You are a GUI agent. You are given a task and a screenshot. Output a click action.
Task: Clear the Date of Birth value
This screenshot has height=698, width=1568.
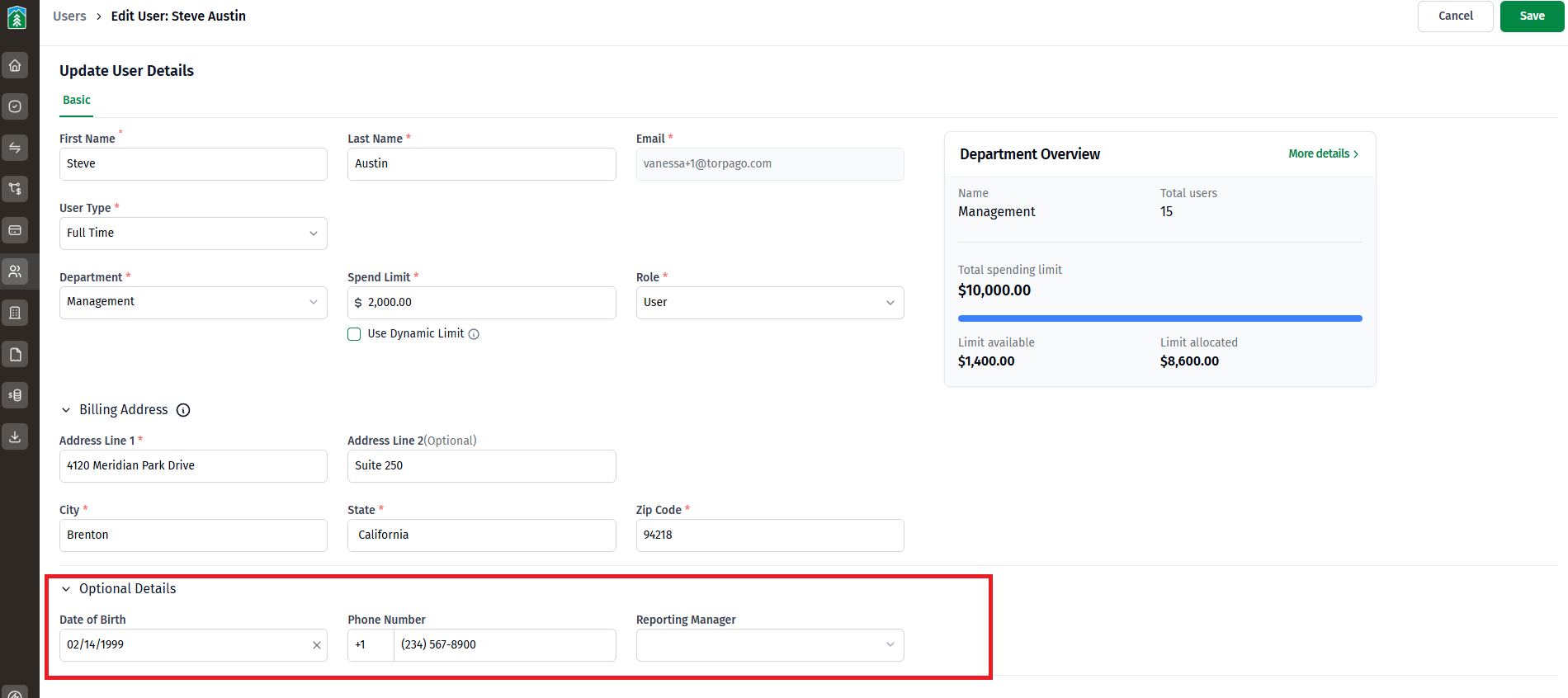(317, 645)
